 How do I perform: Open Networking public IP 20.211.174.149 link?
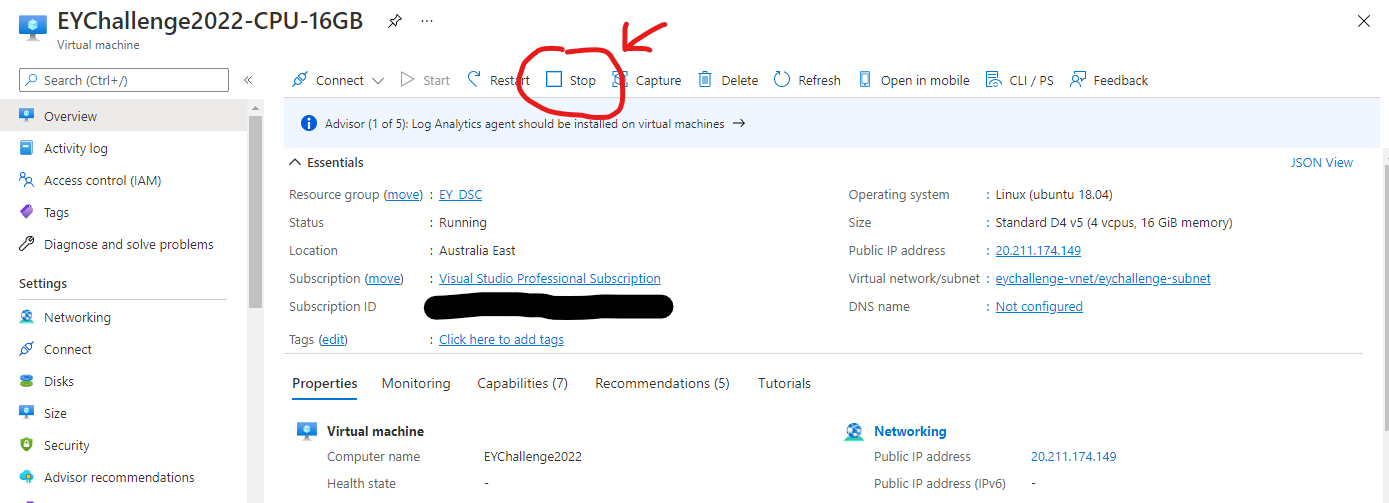pyautogui.click(x=1073, y=457)
